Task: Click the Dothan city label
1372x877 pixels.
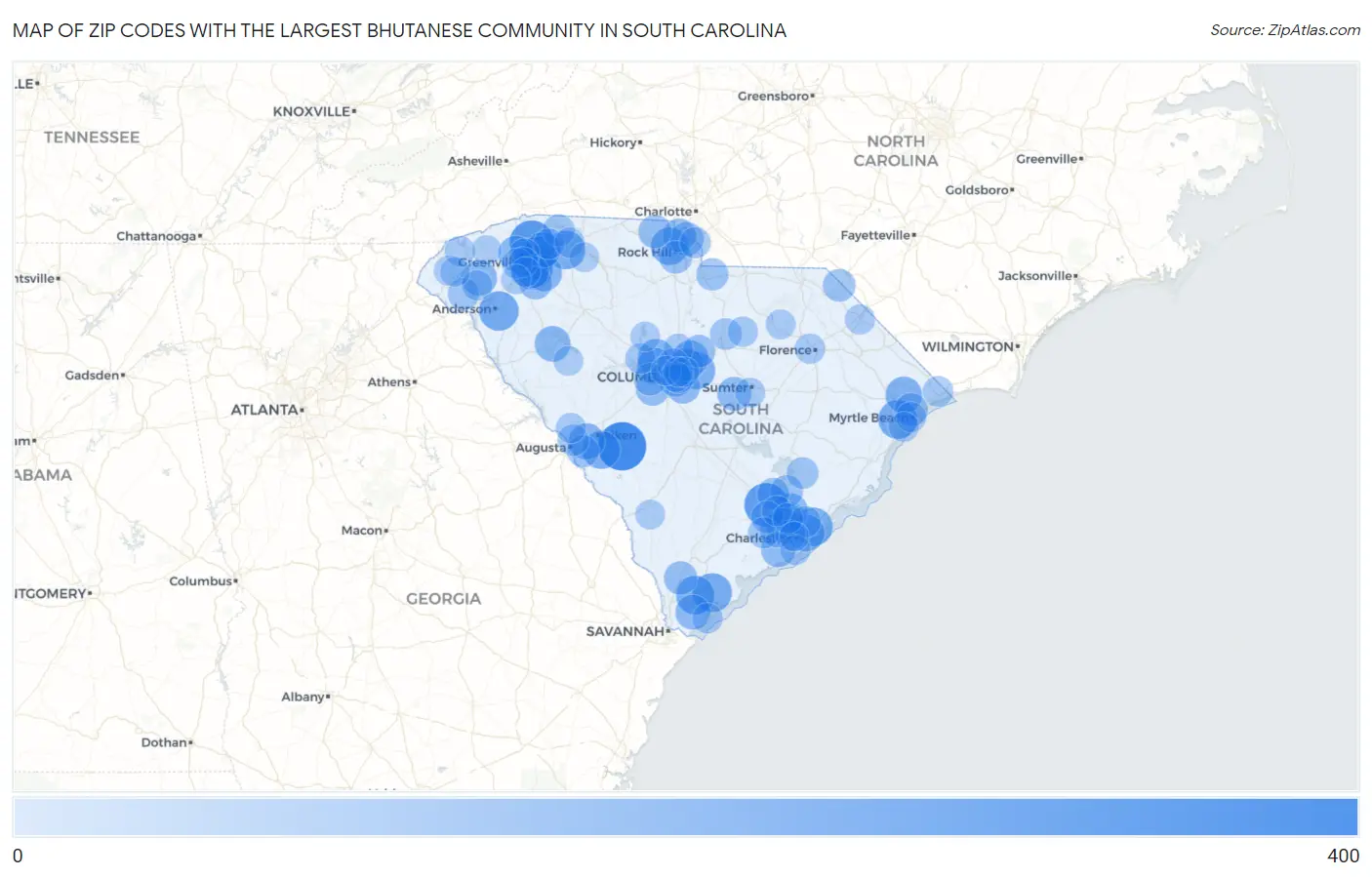Action: pos(167,742)
